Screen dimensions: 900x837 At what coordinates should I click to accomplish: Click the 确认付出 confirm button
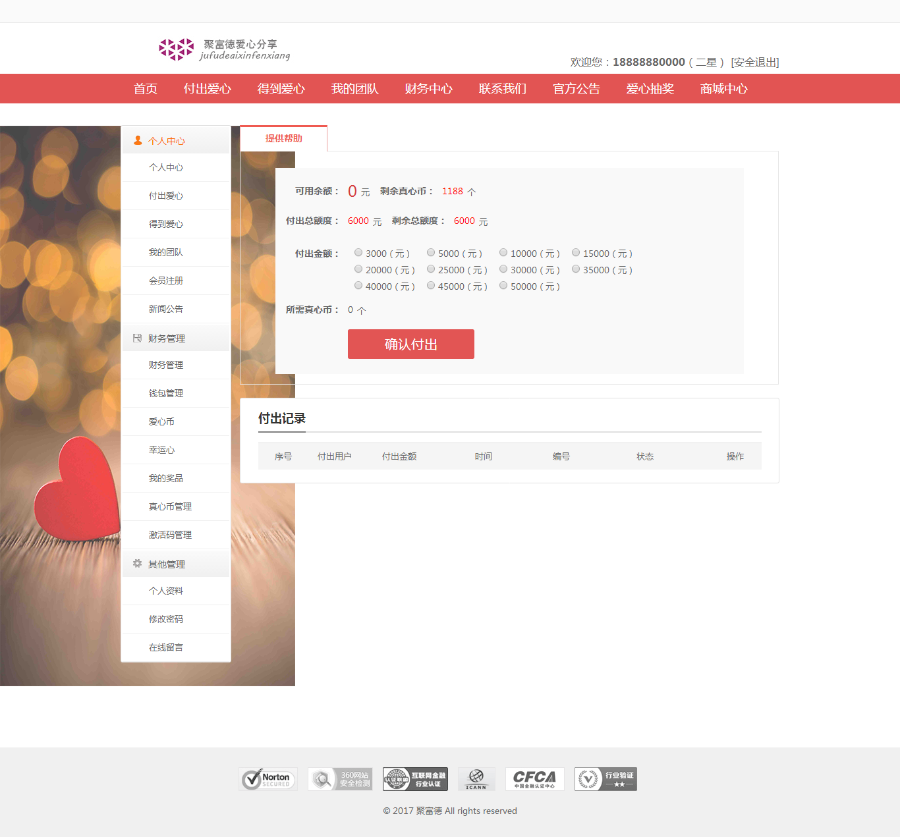pos(411,344)
